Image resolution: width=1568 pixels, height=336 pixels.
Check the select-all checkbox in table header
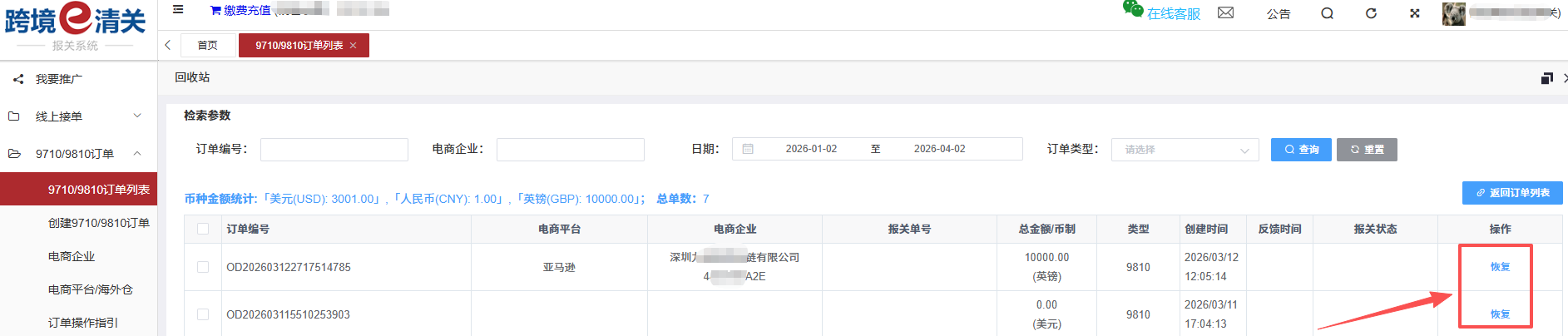[203, 229]
